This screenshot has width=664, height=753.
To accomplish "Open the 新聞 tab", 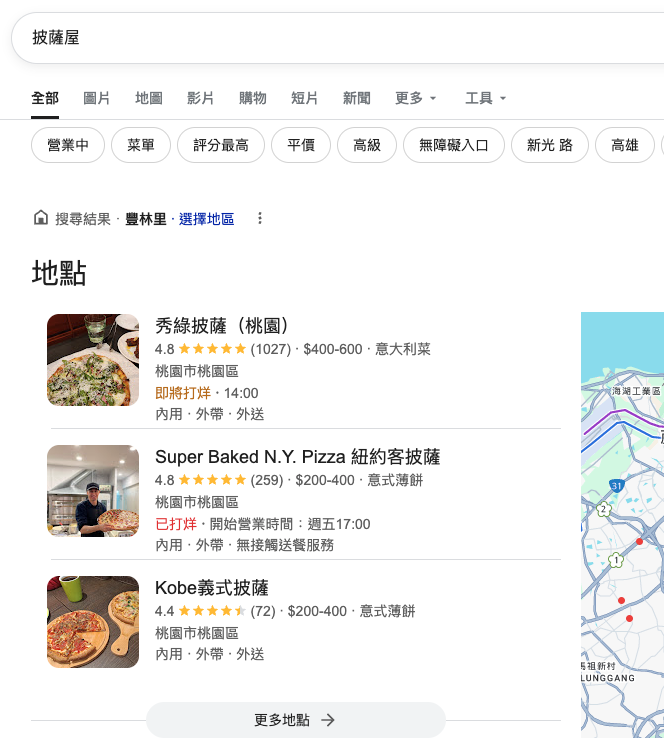I will (x=357, y=98).
